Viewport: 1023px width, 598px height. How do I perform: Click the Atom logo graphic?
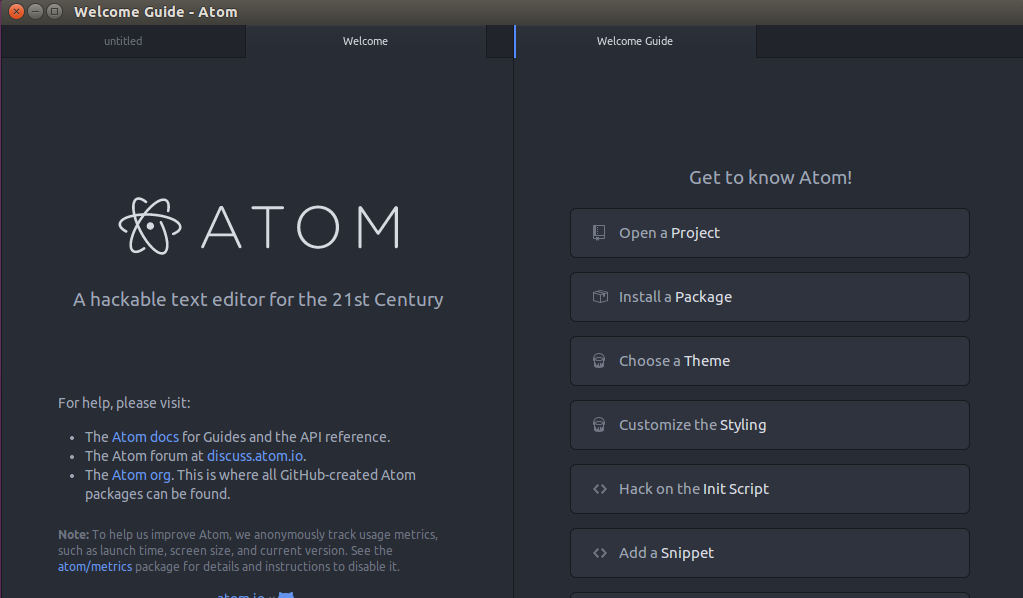tap(258, 226)
